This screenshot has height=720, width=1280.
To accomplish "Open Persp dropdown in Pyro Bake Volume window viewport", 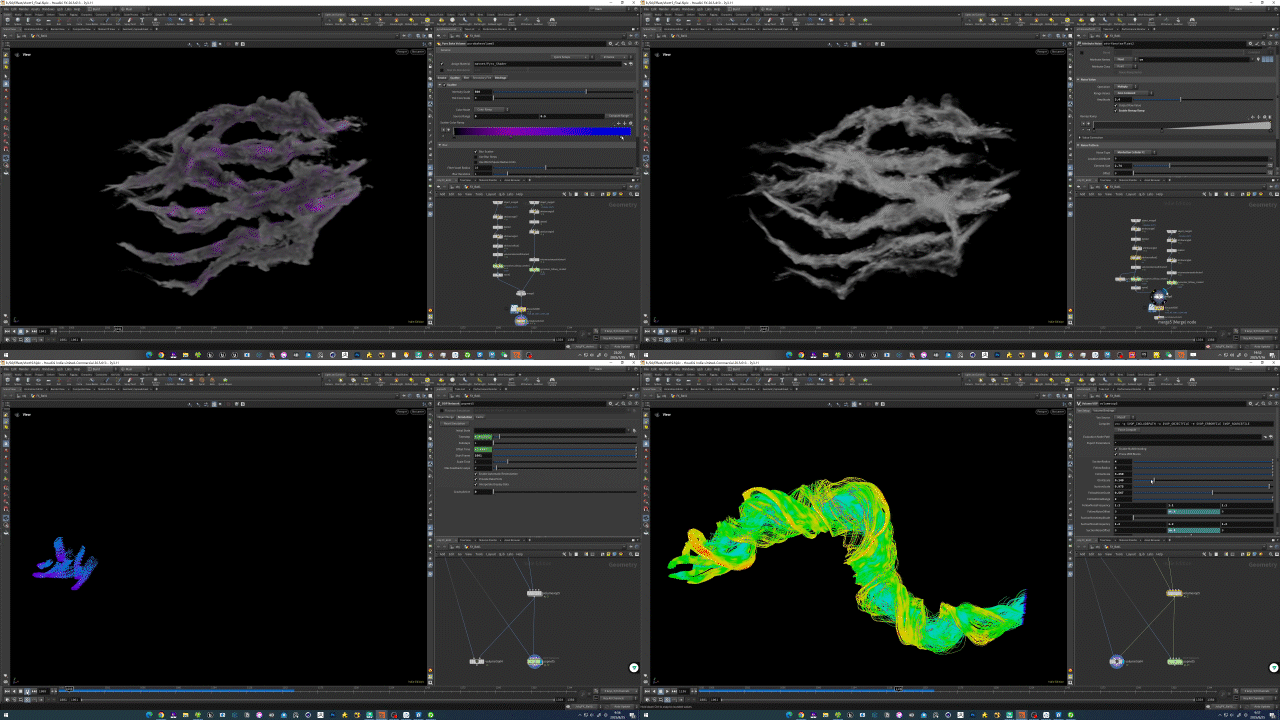I will click(x=404, y=51).
